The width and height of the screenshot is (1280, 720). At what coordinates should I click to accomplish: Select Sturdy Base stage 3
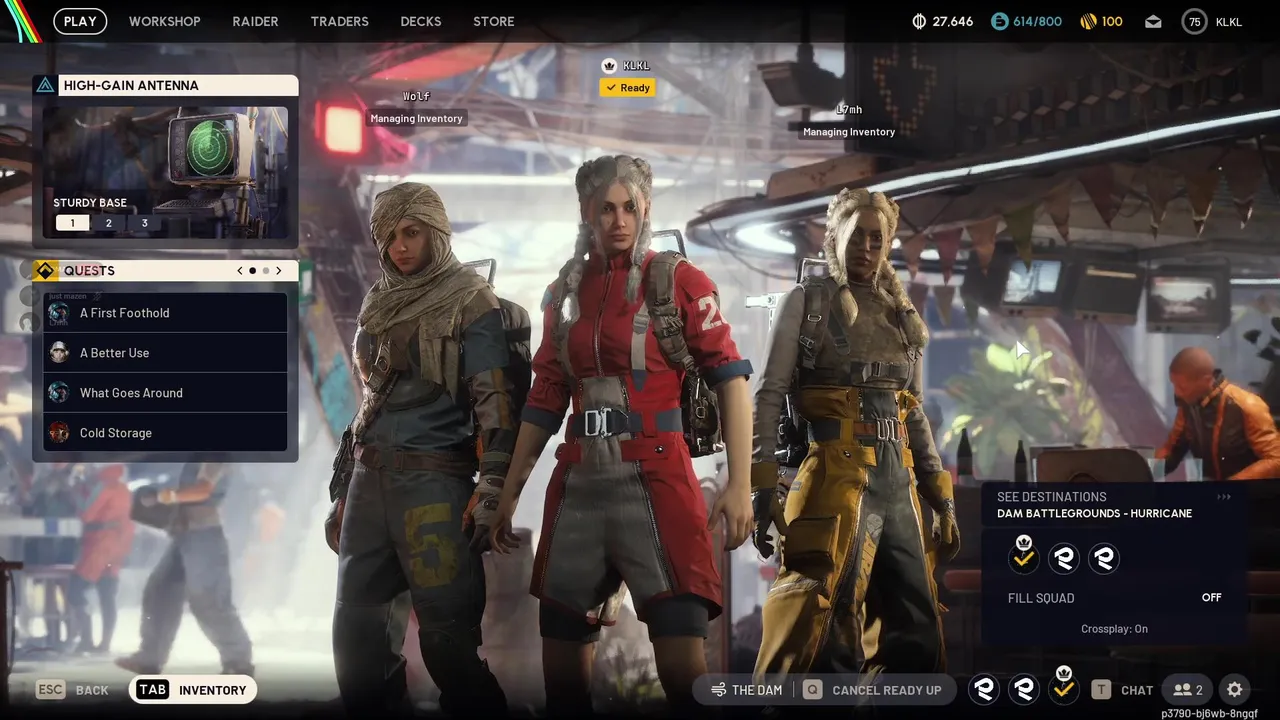click(x=144, y=223)
